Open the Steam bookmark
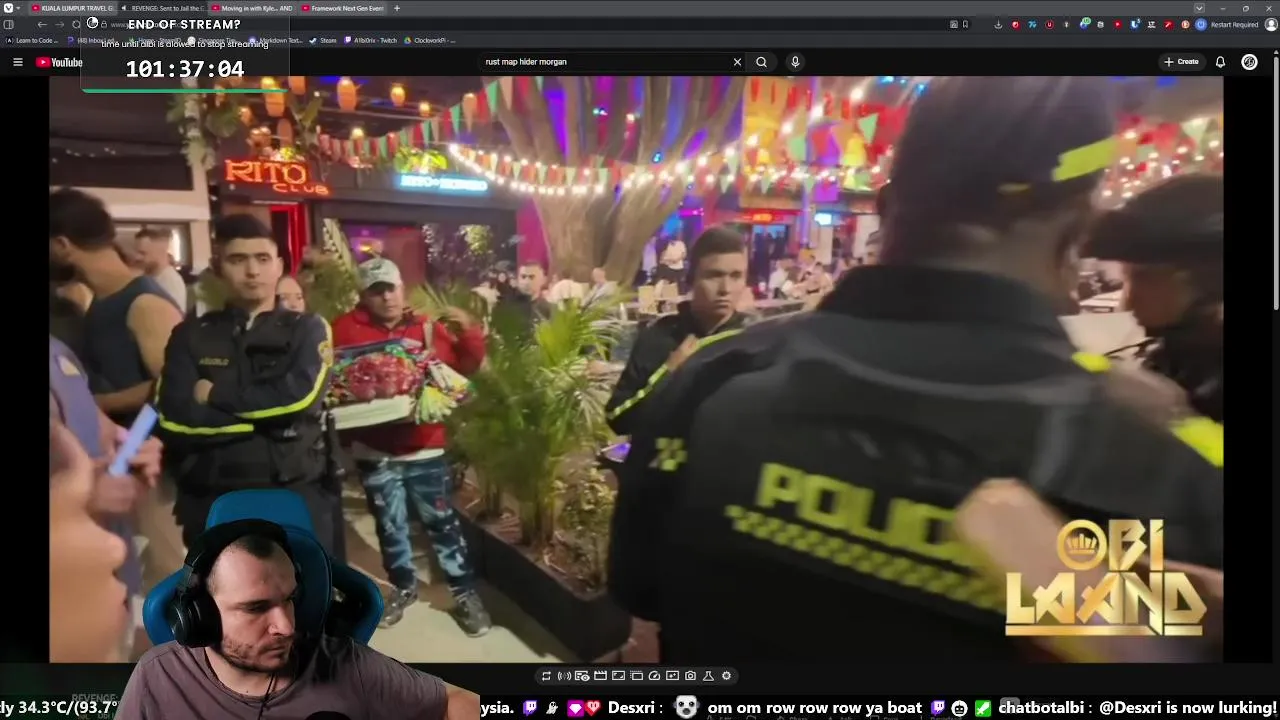 (323, 41)
